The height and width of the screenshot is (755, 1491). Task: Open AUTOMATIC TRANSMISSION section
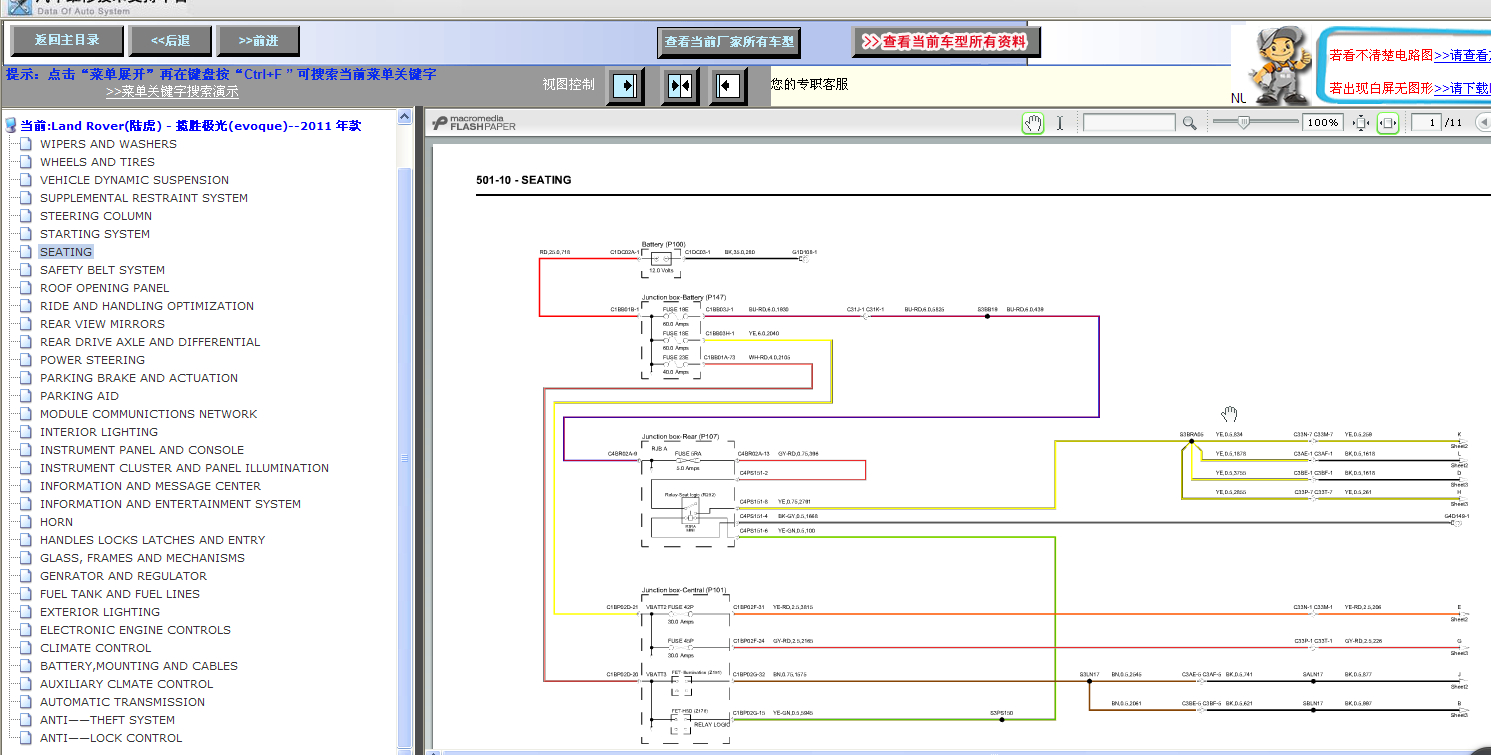coord(122,702)
